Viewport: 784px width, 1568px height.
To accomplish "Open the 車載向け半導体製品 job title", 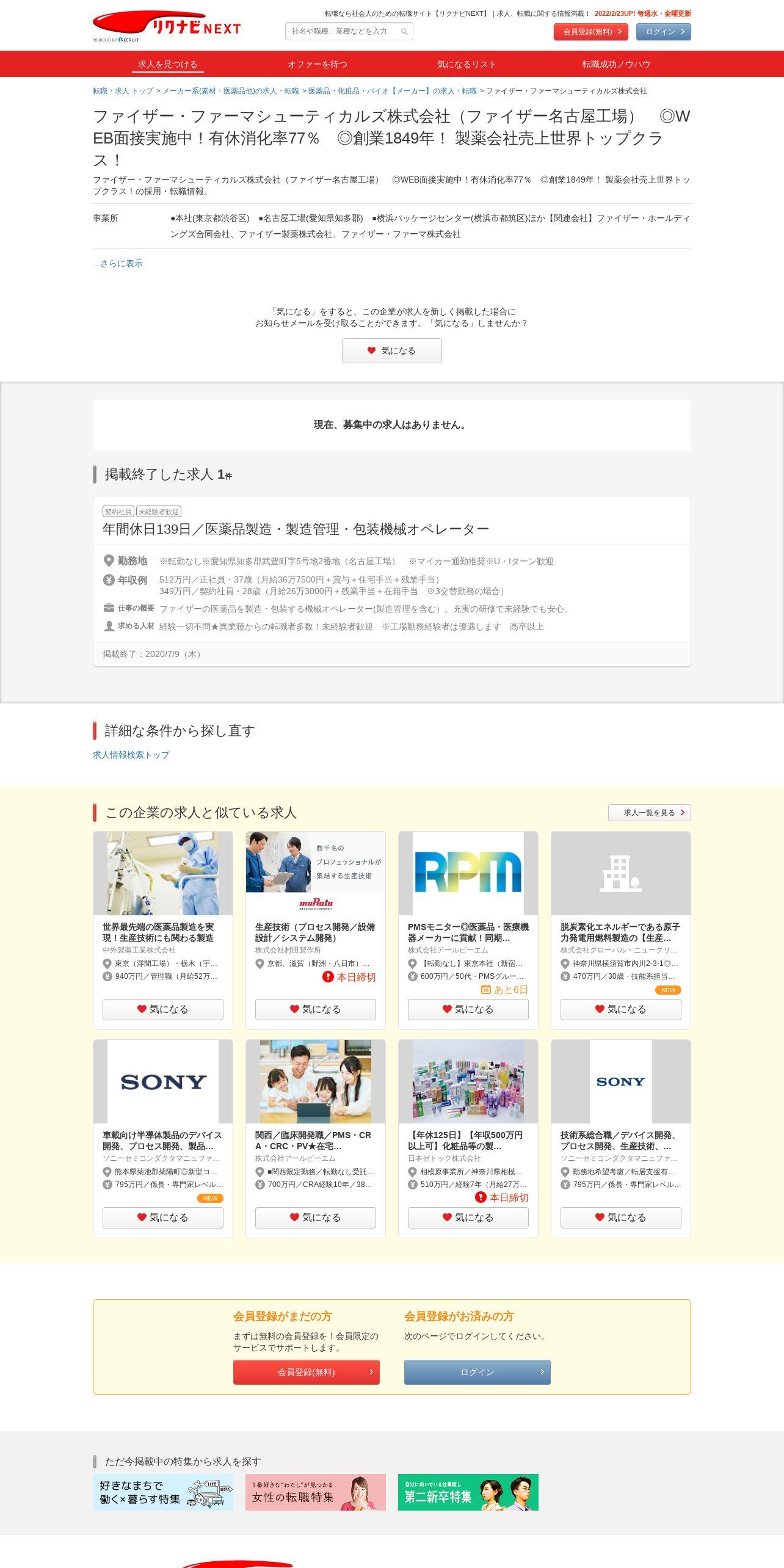I will [162, 1141].
